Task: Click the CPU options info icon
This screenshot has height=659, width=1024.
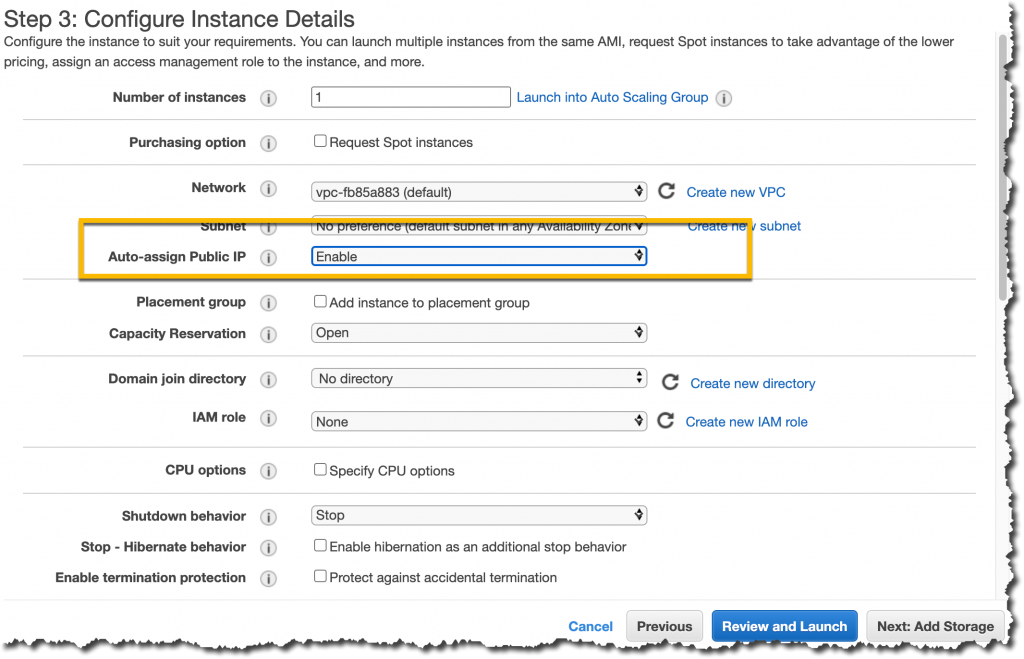Action: 268,470
